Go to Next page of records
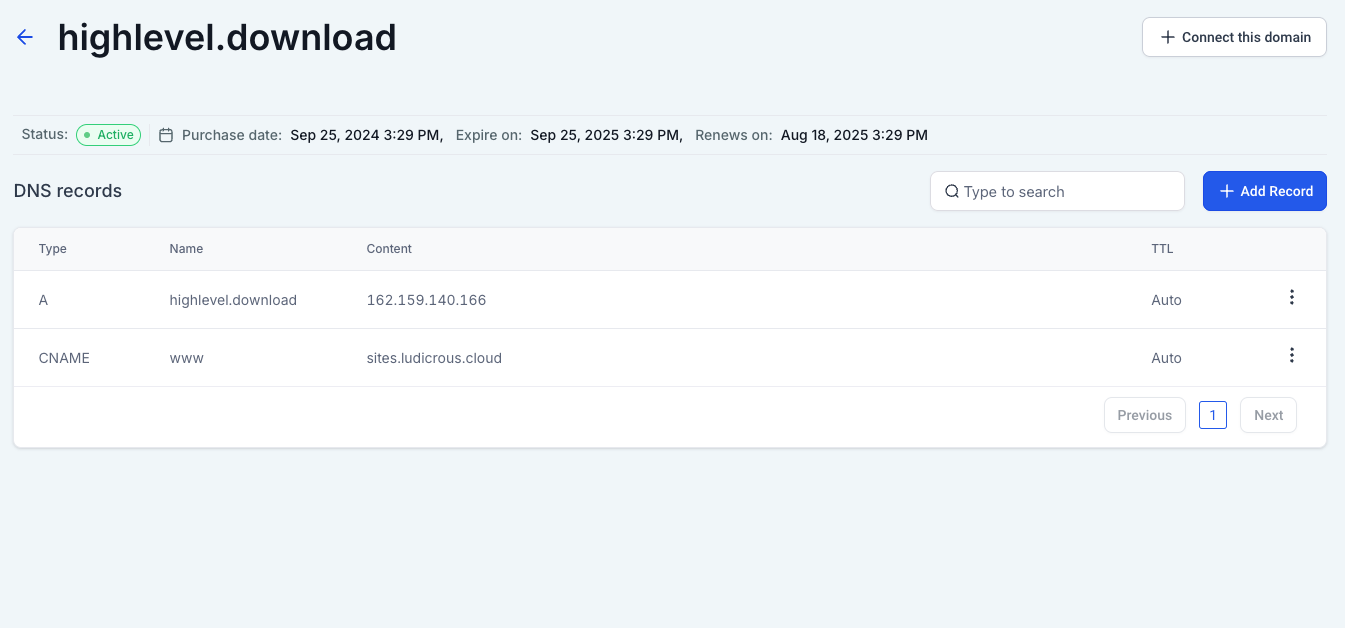The width and height of the screenshot is (1345, 628). coord(1268,415)
